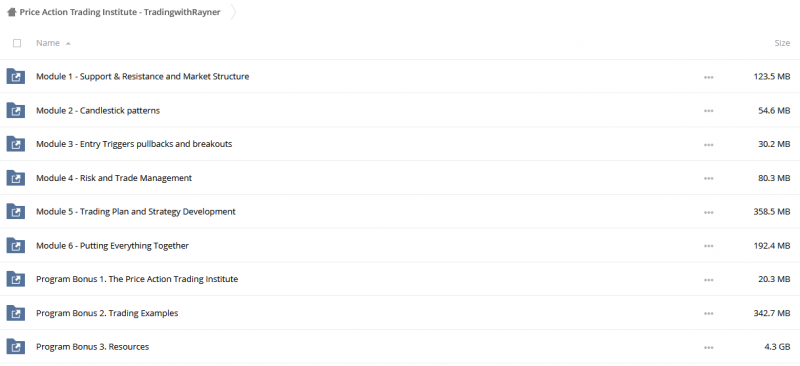Image resolution: width=800 pixels, height=366 pixels.
Task: Sort files by Name column header
Action: (48, 43)
